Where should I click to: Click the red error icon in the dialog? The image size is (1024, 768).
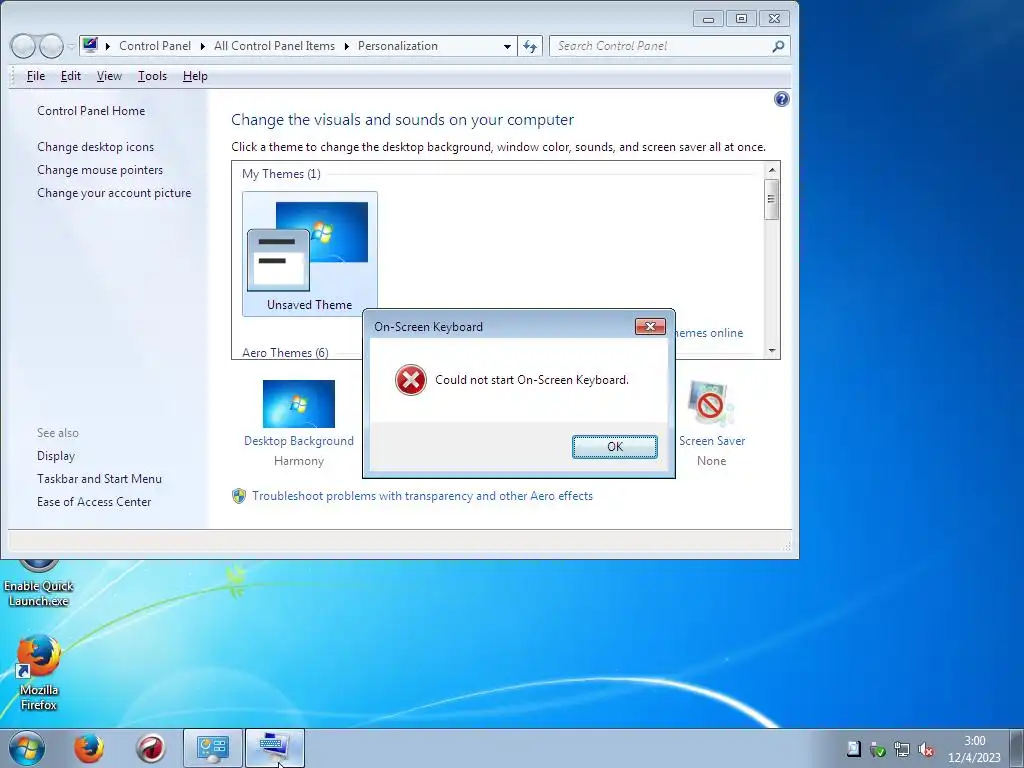pyautogui.click(x=411, y=380)
